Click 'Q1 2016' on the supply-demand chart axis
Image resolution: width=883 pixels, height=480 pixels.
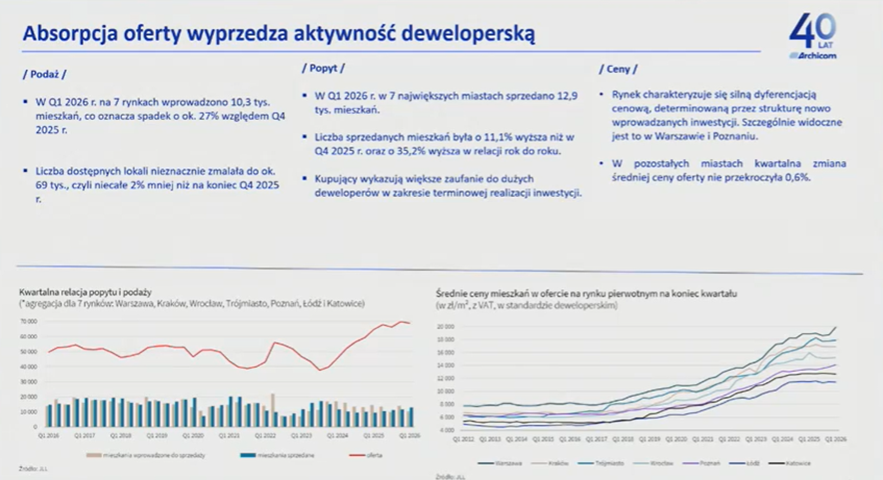[x=48, y=435]
